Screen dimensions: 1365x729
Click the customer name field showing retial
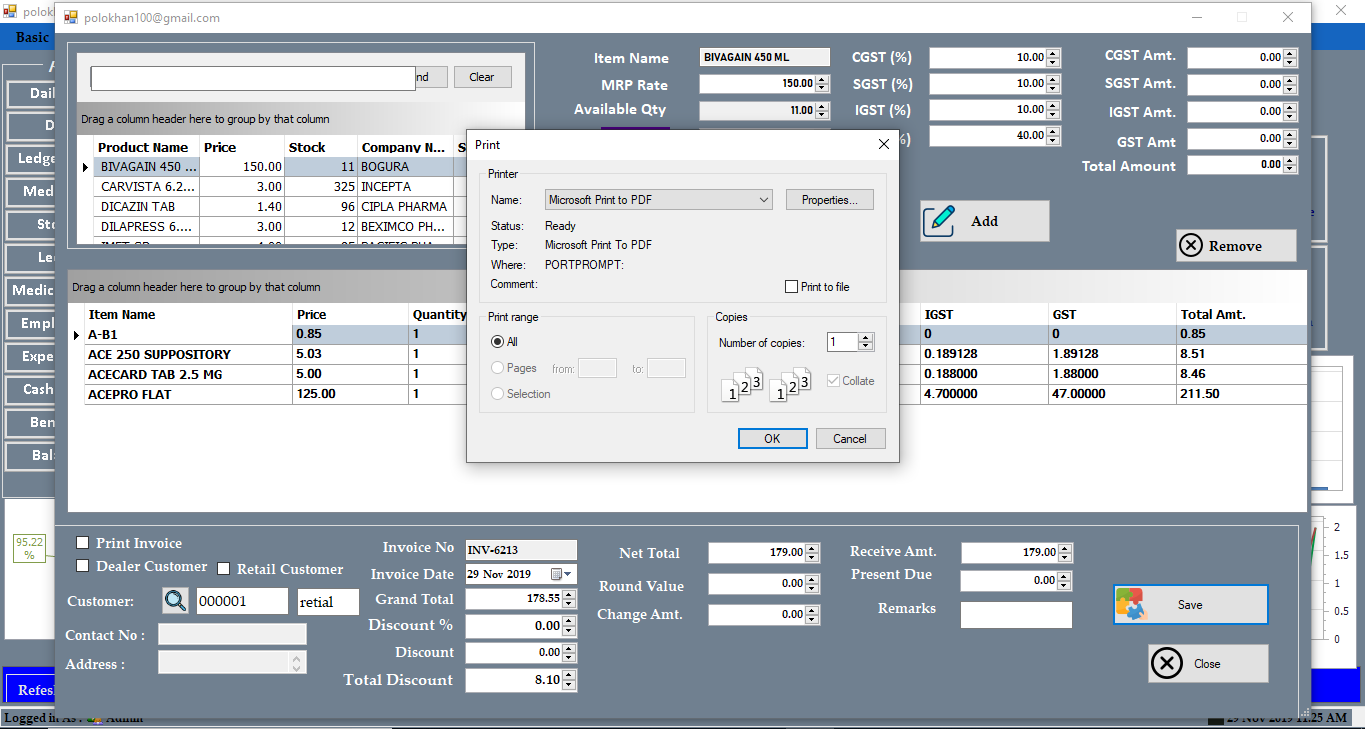pyautogui.click(x=328, y=602)
